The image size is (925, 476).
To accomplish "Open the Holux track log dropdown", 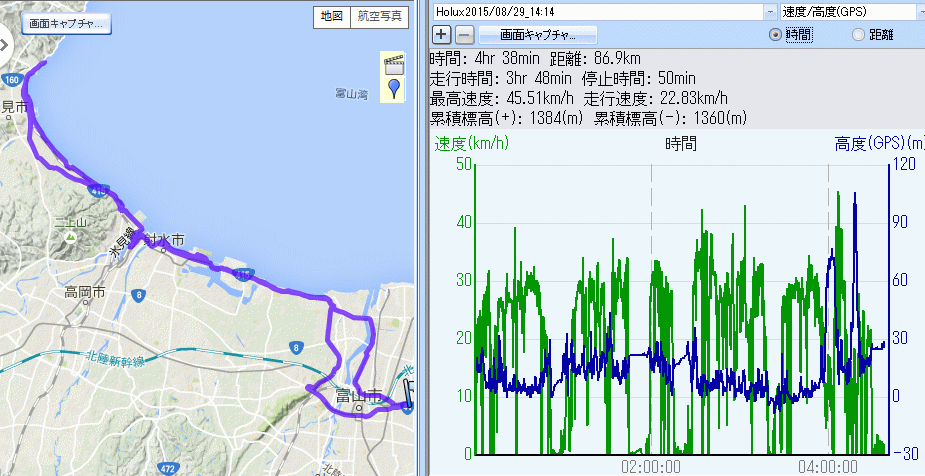I will coord(770,11).
